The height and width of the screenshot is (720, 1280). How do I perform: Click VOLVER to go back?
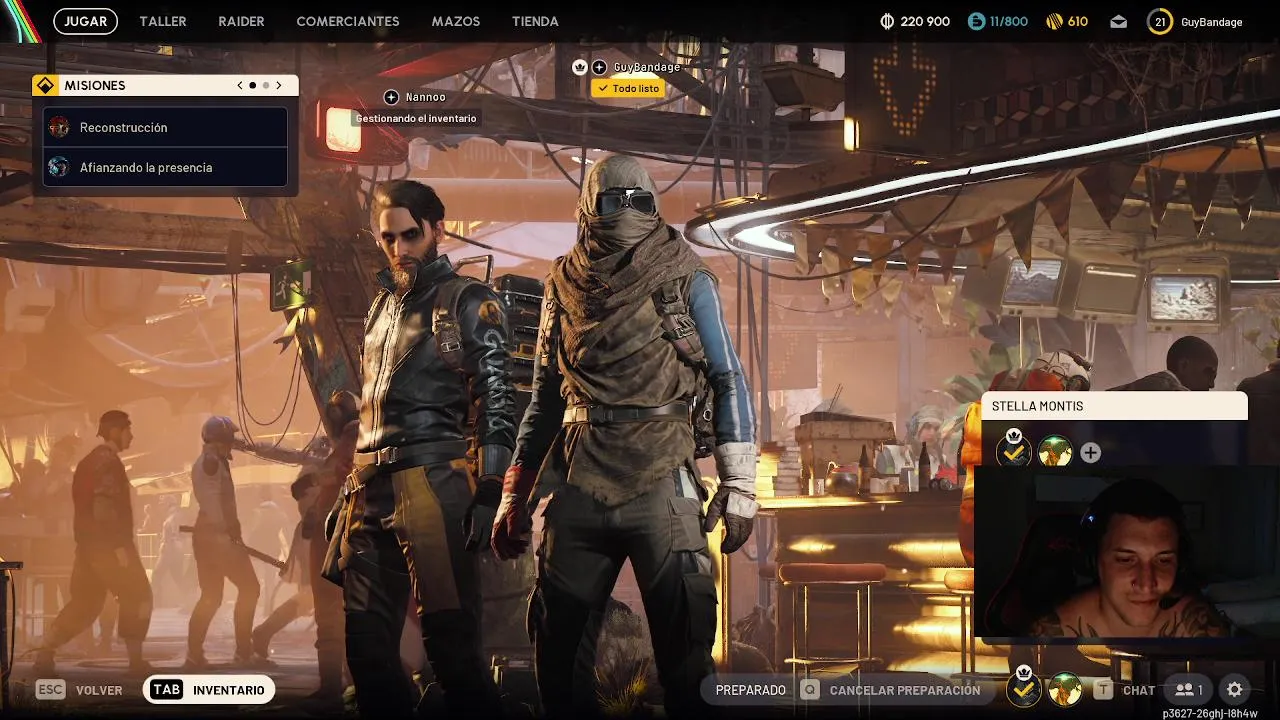point(99,690)
